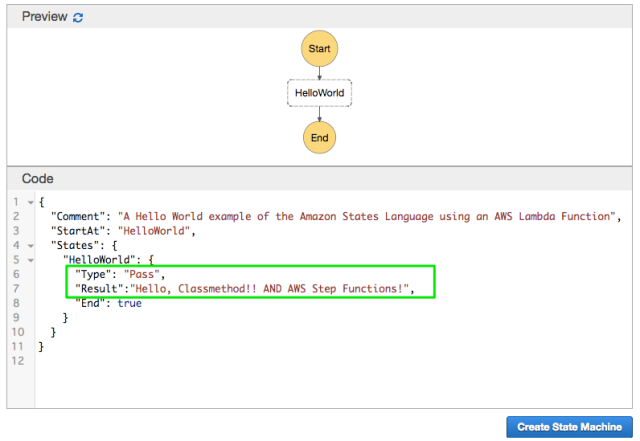Click the Comment string about Amazon States Language
Viewport: 640px width, 441px height.
tap(367, 216)
